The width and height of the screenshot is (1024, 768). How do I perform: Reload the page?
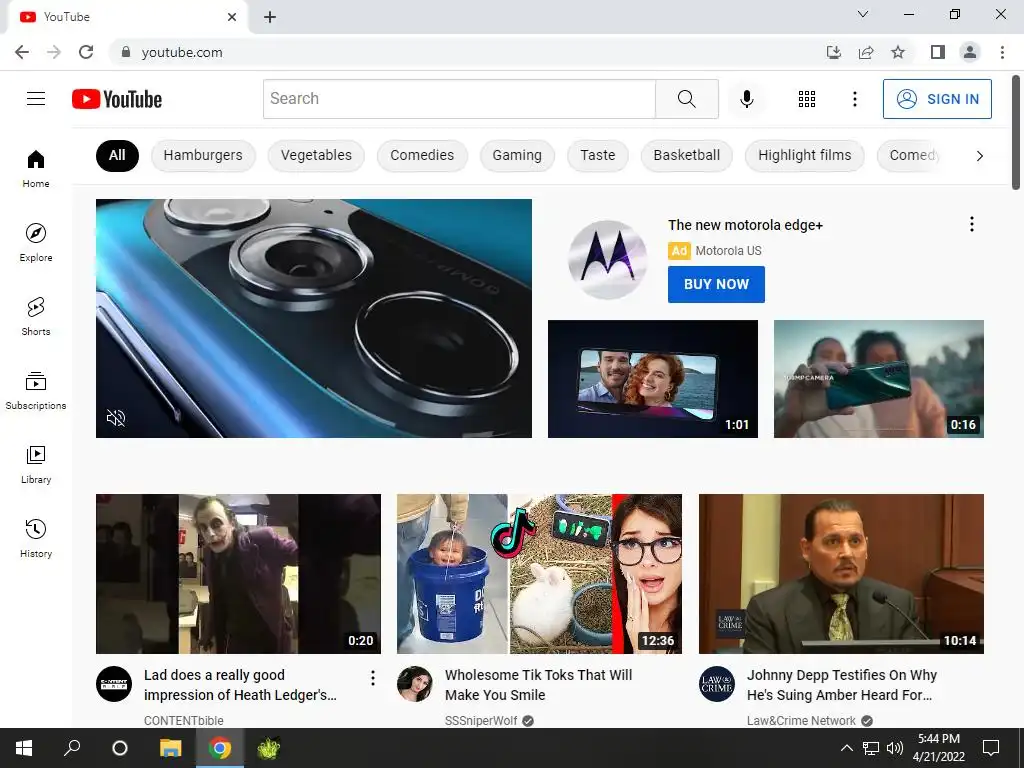pos(86,52)
